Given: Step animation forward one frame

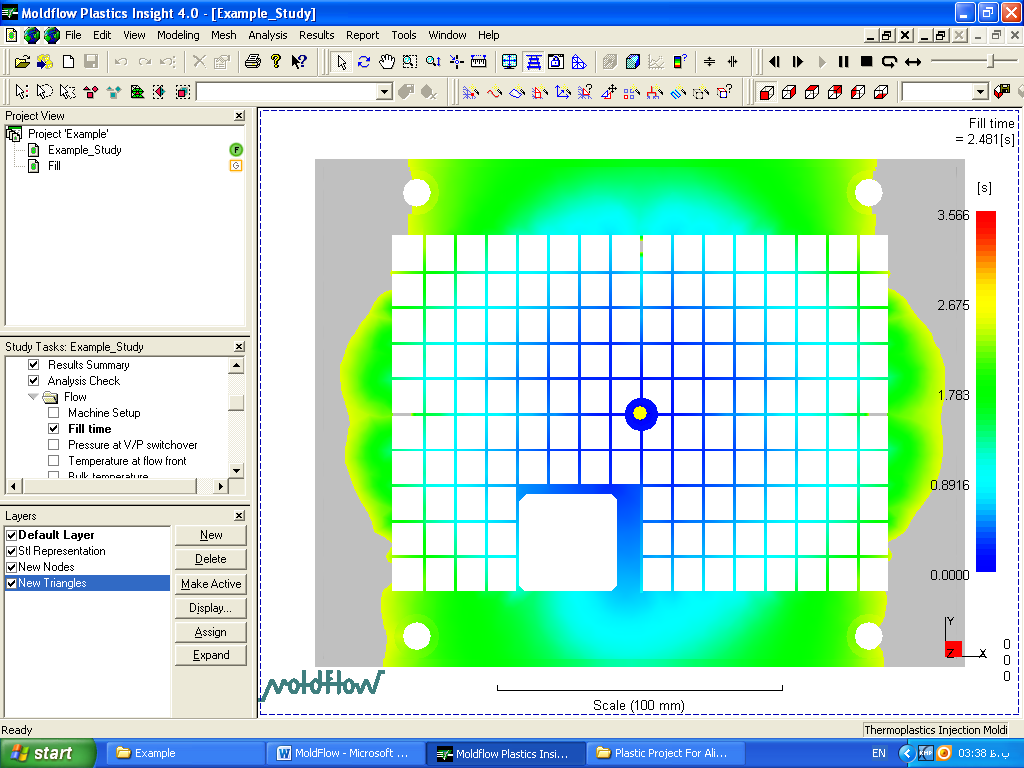Looking at the screenshot, I should tap(797, 62).
